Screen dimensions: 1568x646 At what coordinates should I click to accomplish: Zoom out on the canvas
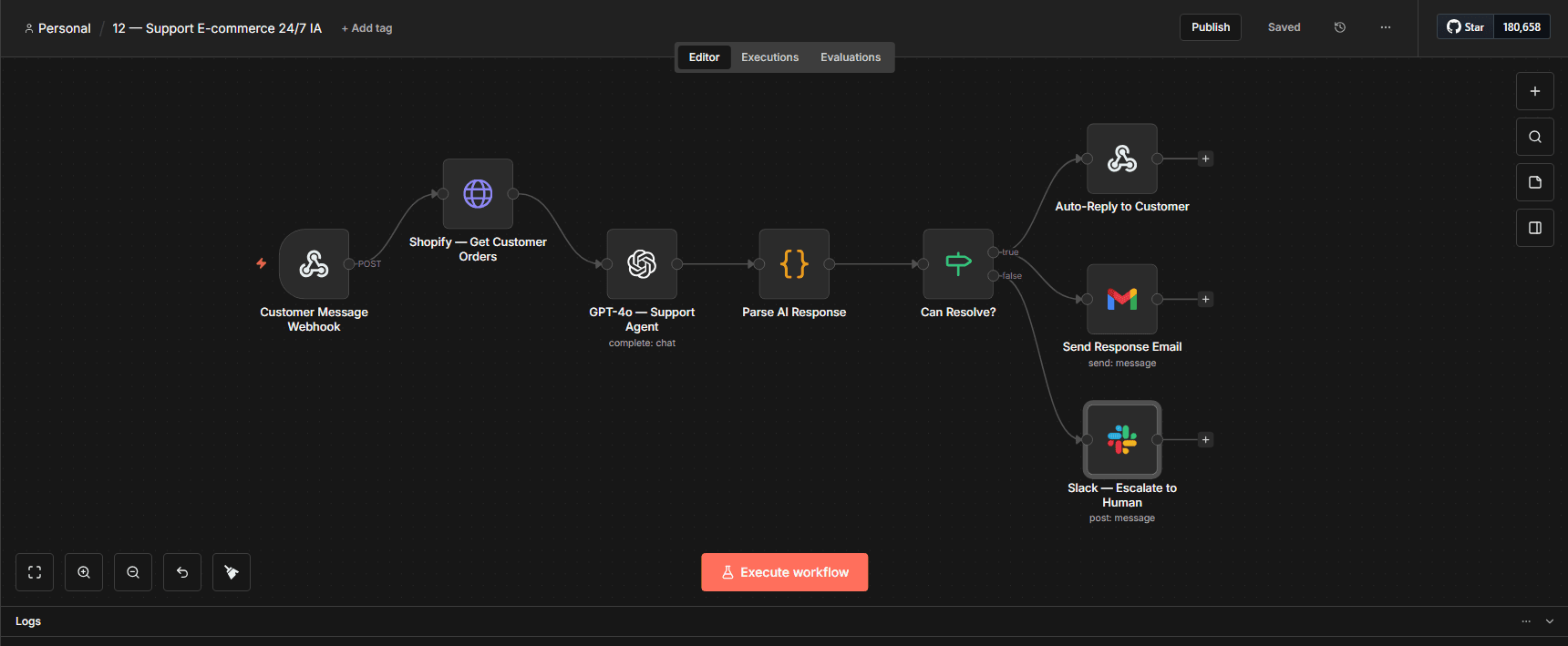click(x=133, y=572)
